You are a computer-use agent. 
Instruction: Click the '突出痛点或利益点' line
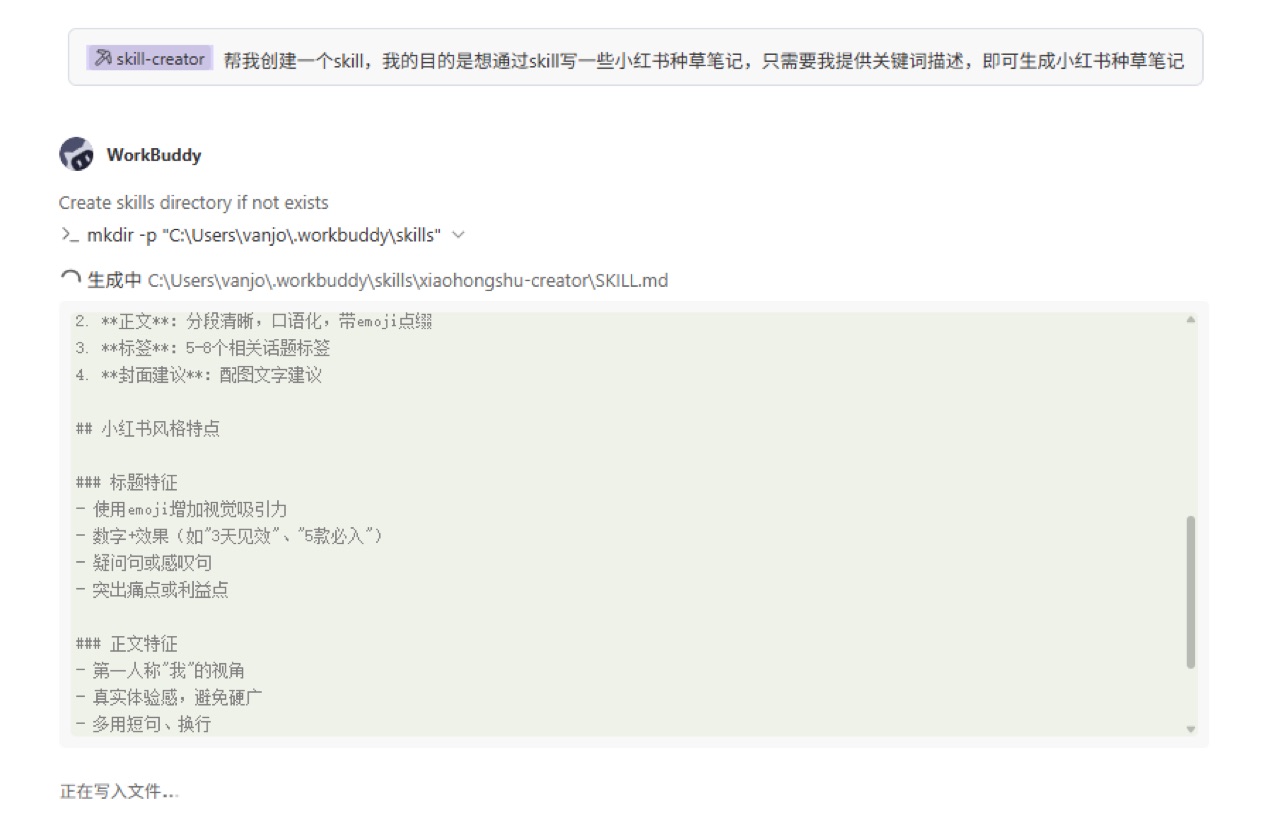152,591
